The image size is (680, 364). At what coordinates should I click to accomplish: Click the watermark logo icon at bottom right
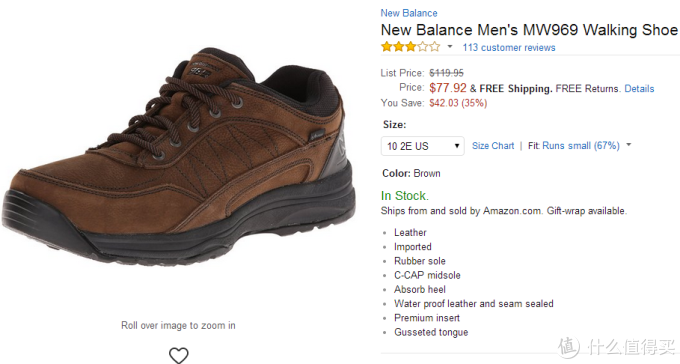[568, 347]
